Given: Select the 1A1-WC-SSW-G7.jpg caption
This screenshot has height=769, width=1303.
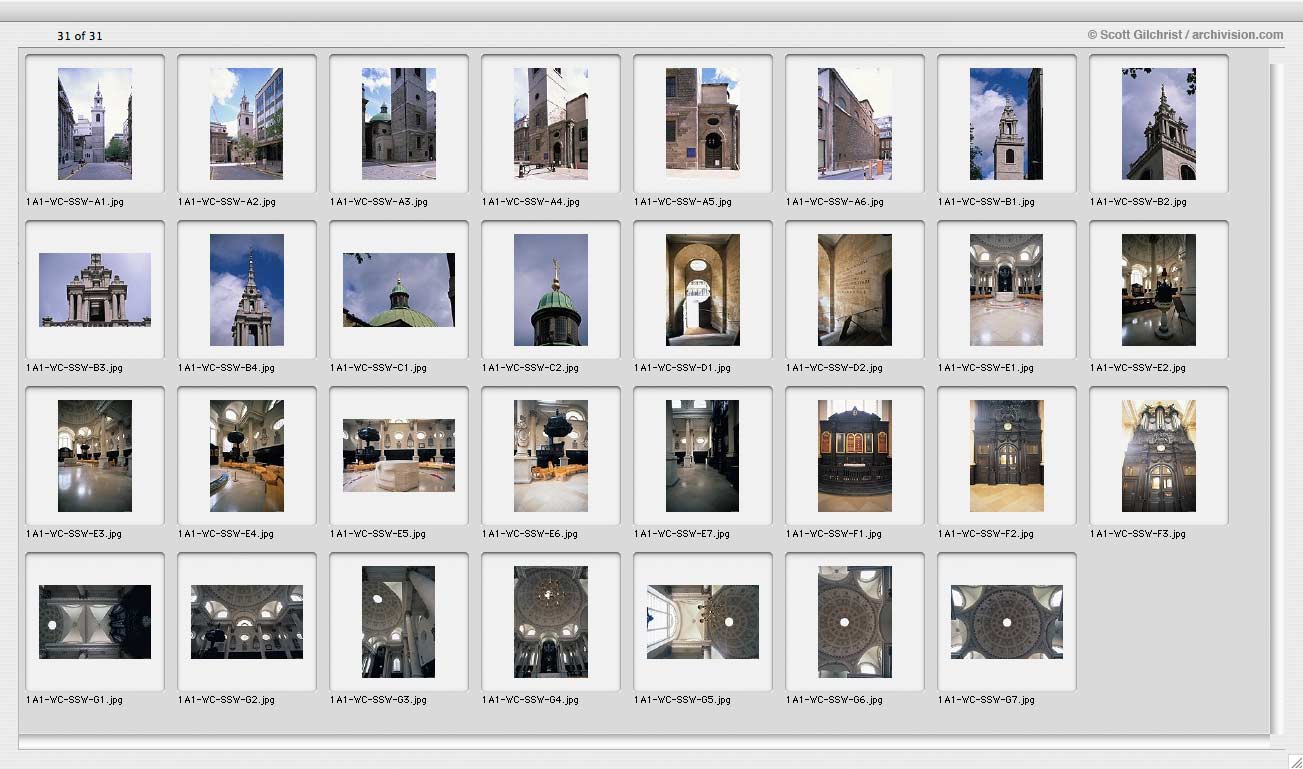Looking at the screenshot, I should coord(987,700).
